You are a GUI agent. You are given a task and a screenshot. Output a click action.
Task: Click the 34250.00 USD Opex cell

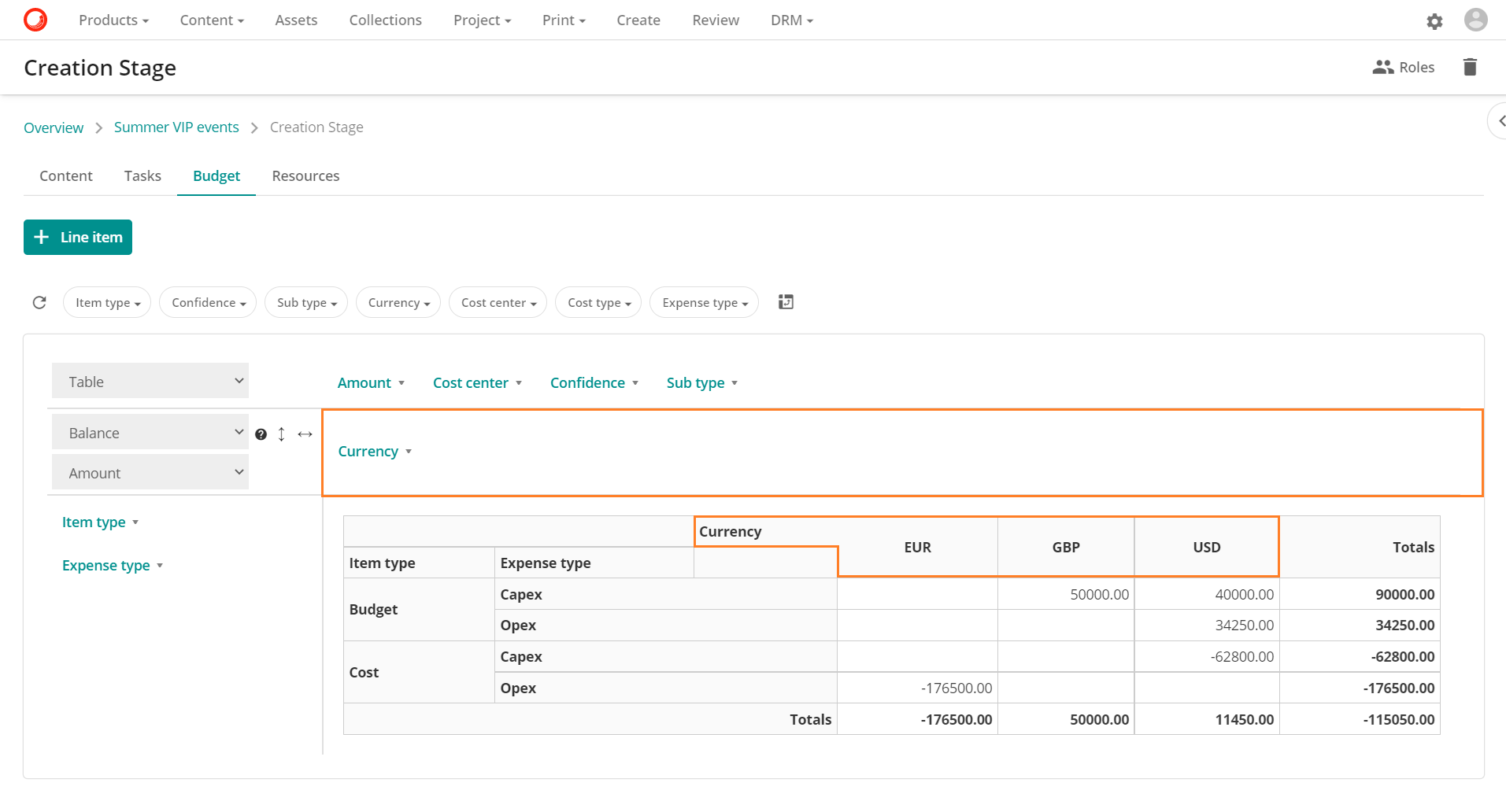tap(1207, 626)
